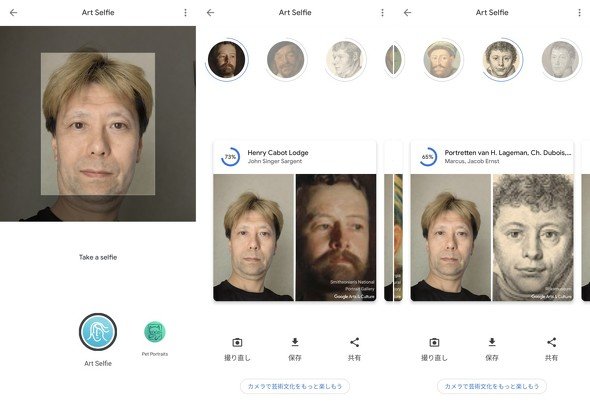Tap back arrow on Henry Cabot Lodge screen
Screen dimensions: 590x401
pyautogui.click(x=210, y=12)
